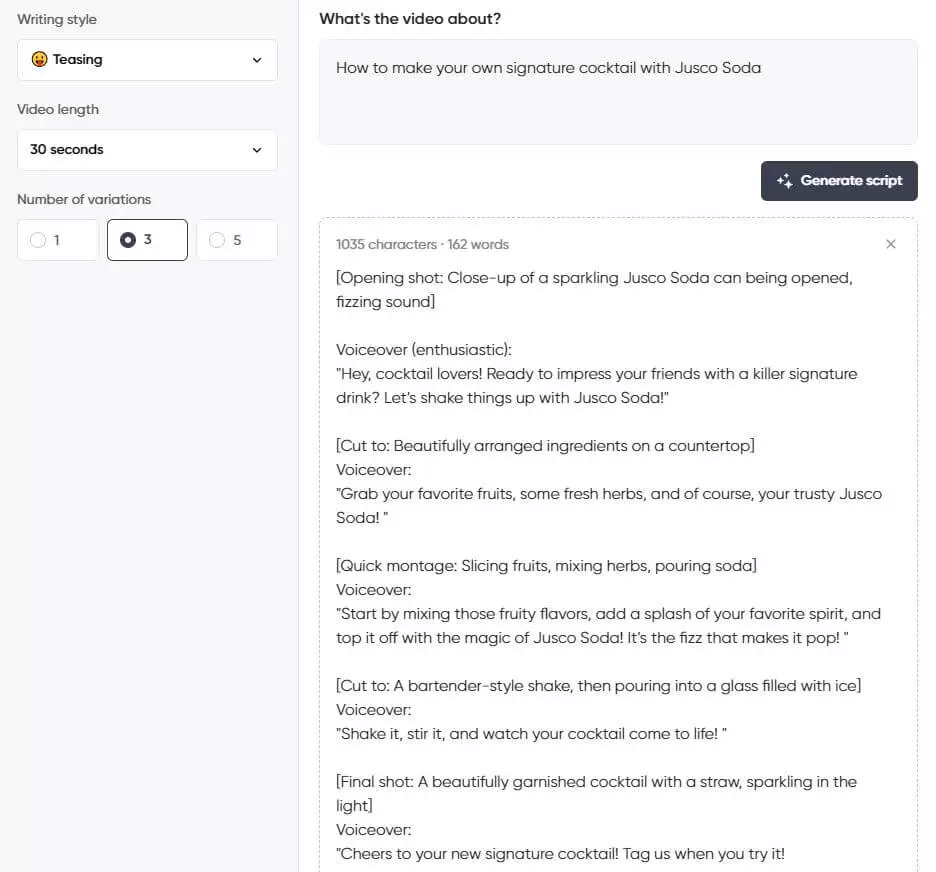936x872 pixels.
Task: Click the '1035 characters · 162 words' counter
Action: point(422,245)
